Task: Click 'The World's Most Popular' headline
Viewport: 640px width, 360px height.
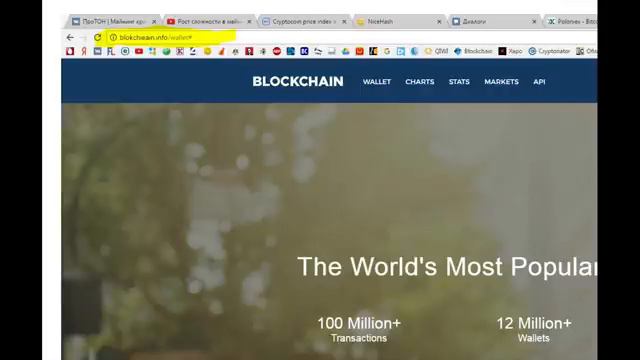Action: (x=447, y=267)
